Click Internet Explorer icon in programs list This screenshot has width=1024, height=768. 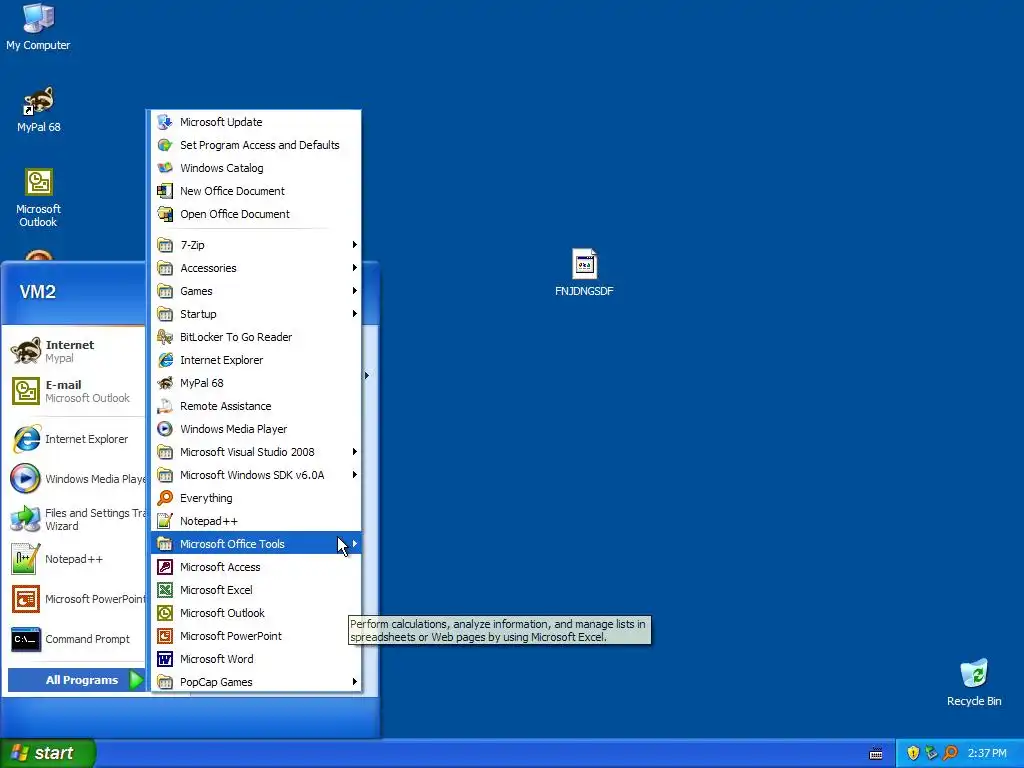[165, 360]
